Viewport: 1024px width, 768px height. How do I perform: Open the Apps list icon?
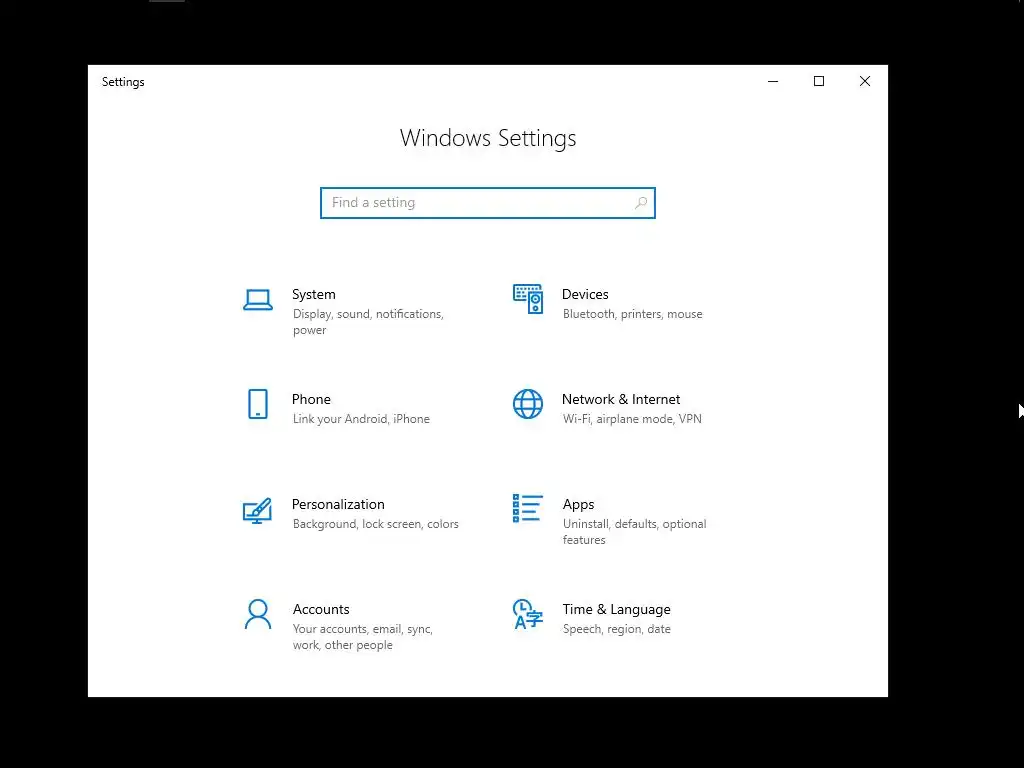(528, 509)
